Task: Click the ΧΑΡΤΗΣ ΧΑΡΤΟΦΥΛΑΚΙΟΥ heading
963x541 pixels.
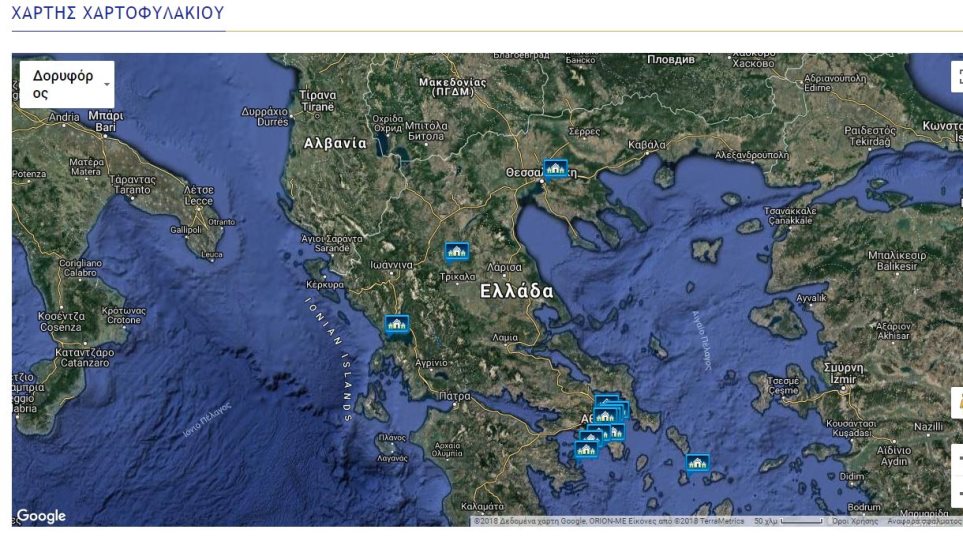Action: coord(118,14)
